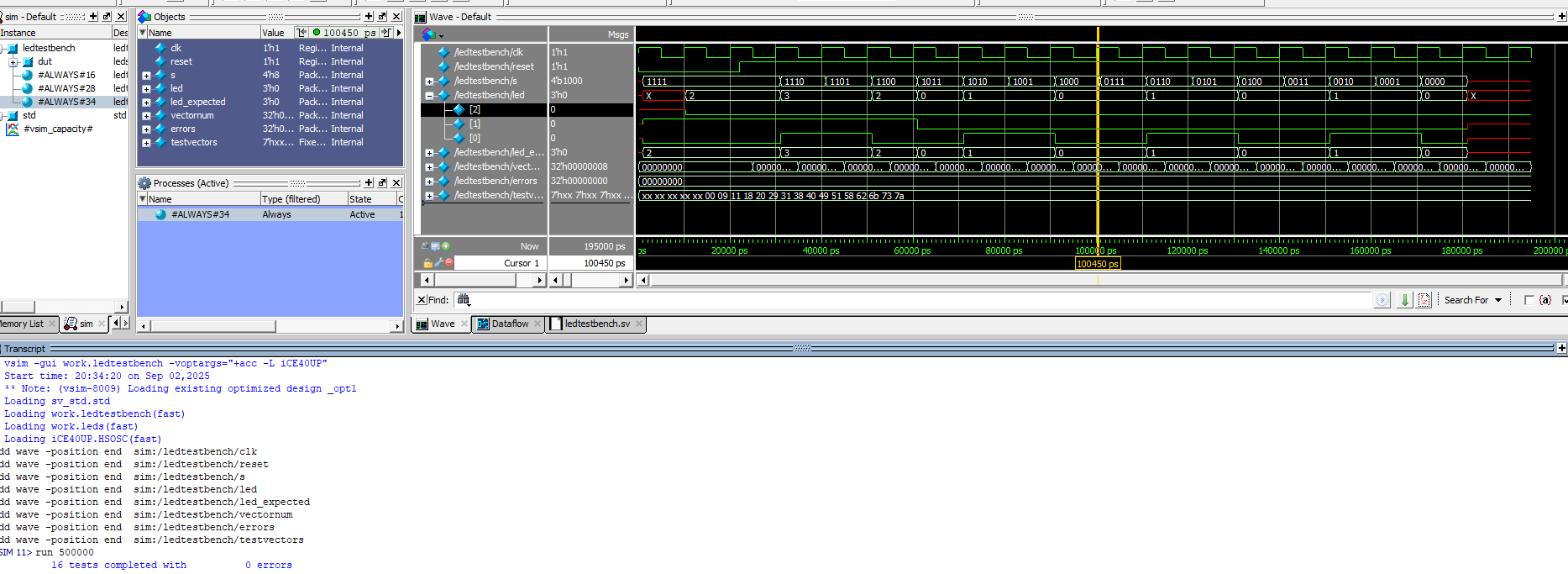
Task: Expand the dut instance node
Action: click(13, 62)
